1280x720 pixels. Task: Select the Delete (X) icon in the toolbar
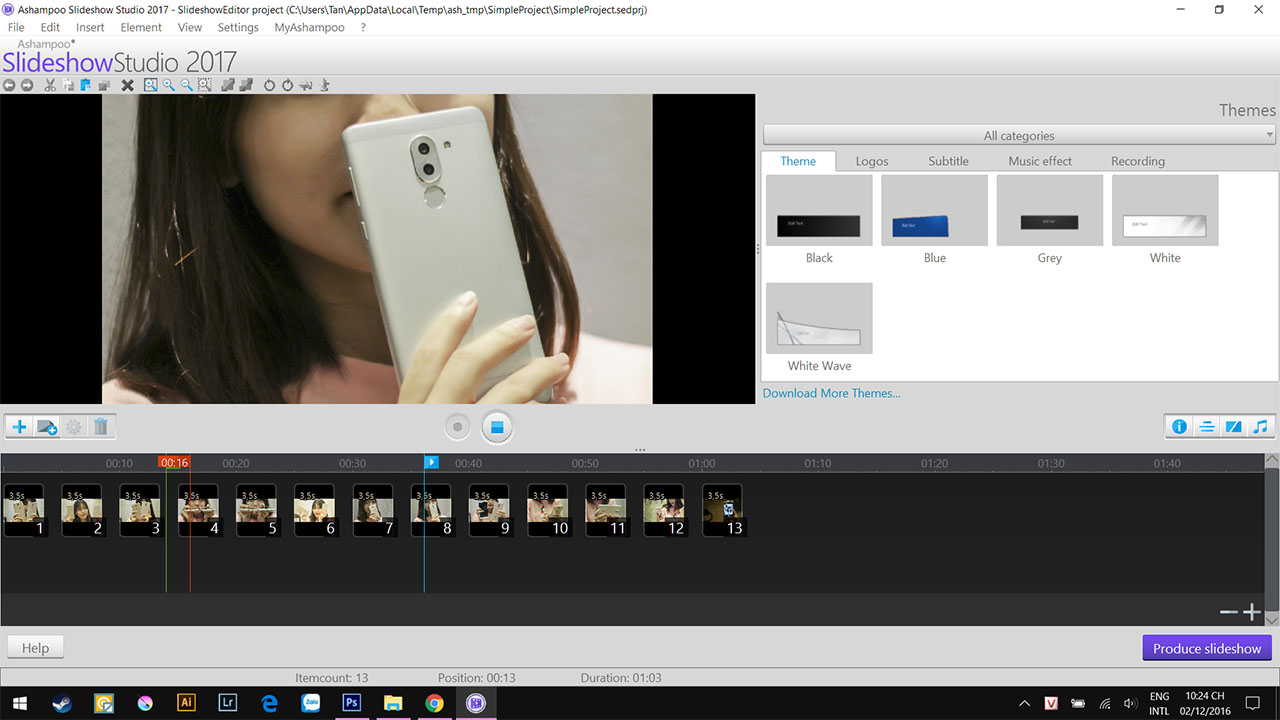(127, 85)
